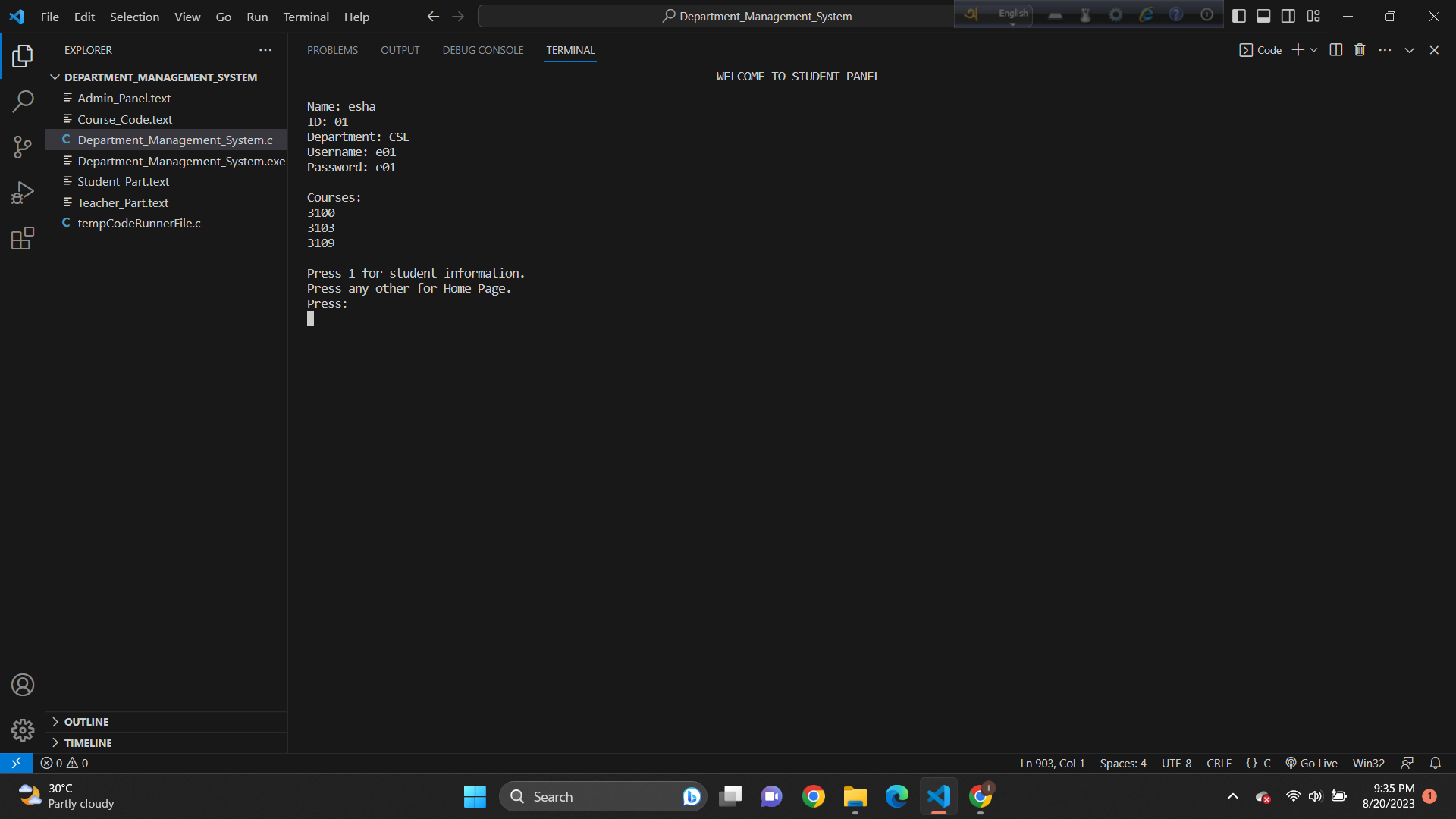Open Student_Part.text in the Explorer
The height and width of the screenshot is (819, 1456).
pyautogui.click(x=124, y=181)
